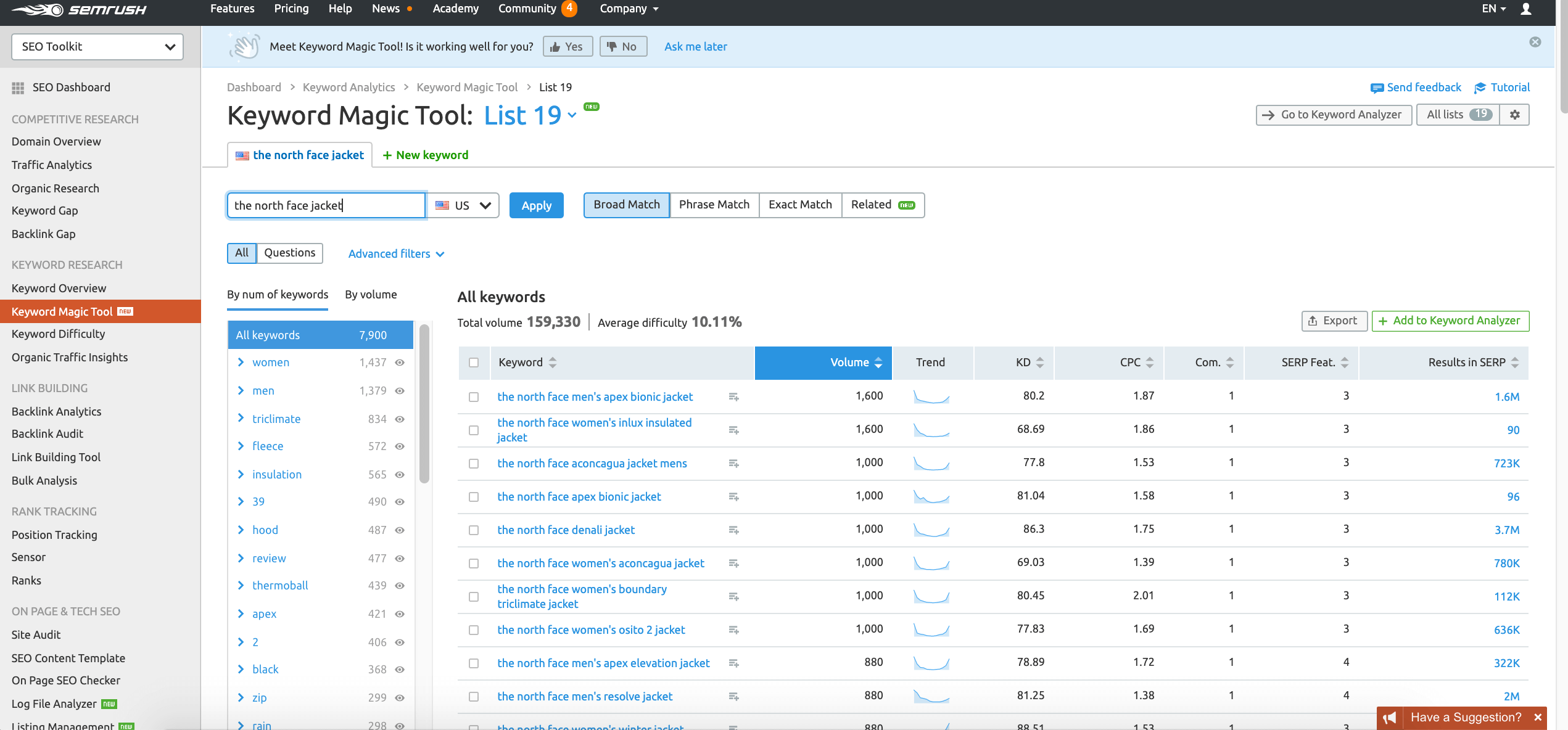Viewport: 1568px width, 730px height.
Task: Click the Export button
Action: click(1334, 321)
